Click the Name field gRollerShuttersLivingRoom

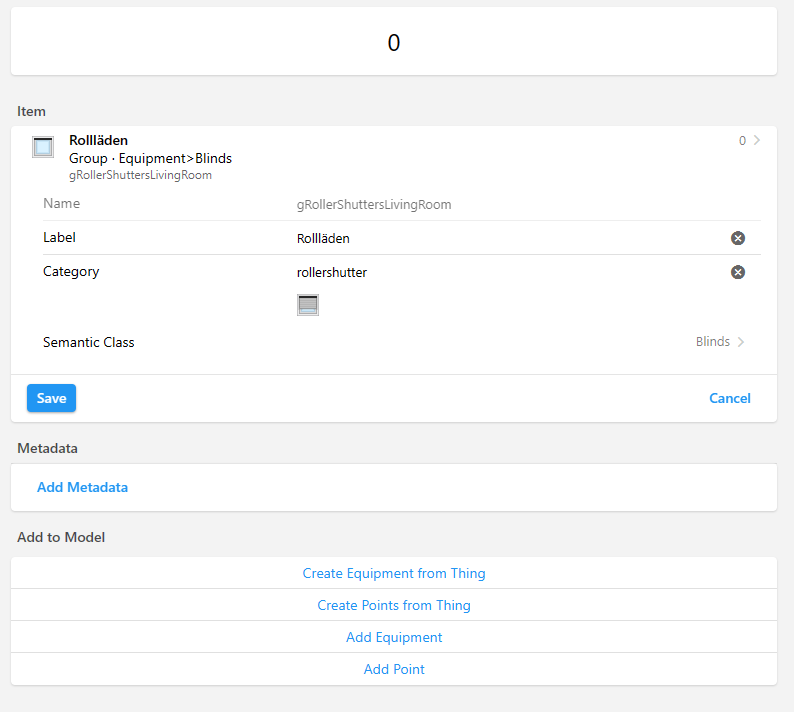pyautogui.click(x=374, y=204)
